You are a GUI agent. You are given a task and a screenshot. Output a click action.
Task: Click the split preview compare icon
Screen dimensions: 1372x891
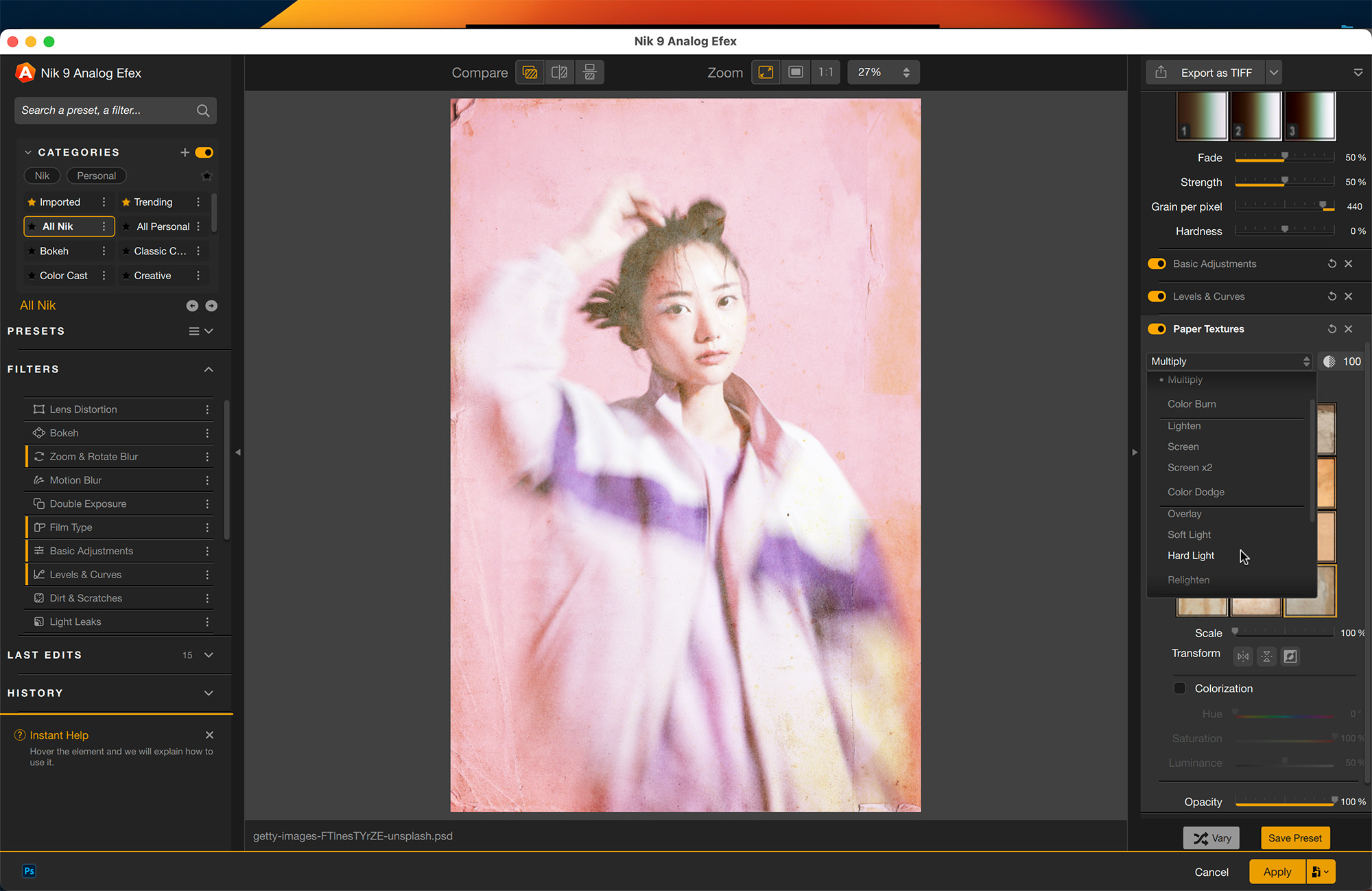click(x=559, y=72)
